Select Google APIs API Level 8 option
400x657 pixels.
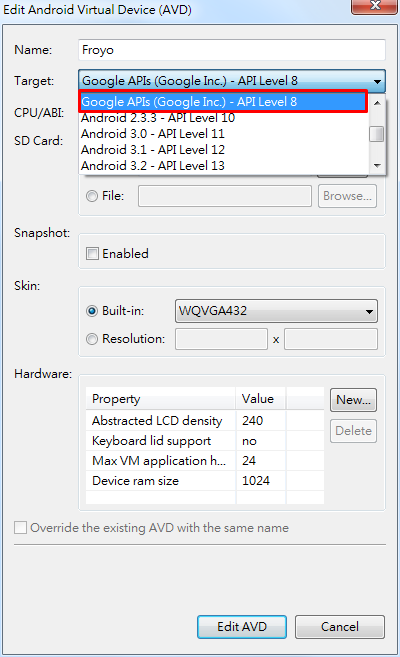[x=223, y=101]
